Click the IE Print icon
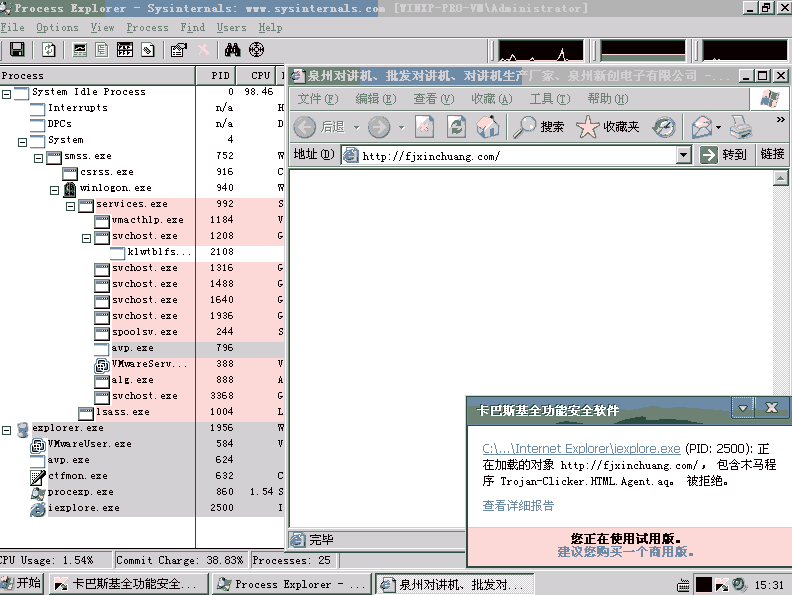 click(x=741, y=127)
